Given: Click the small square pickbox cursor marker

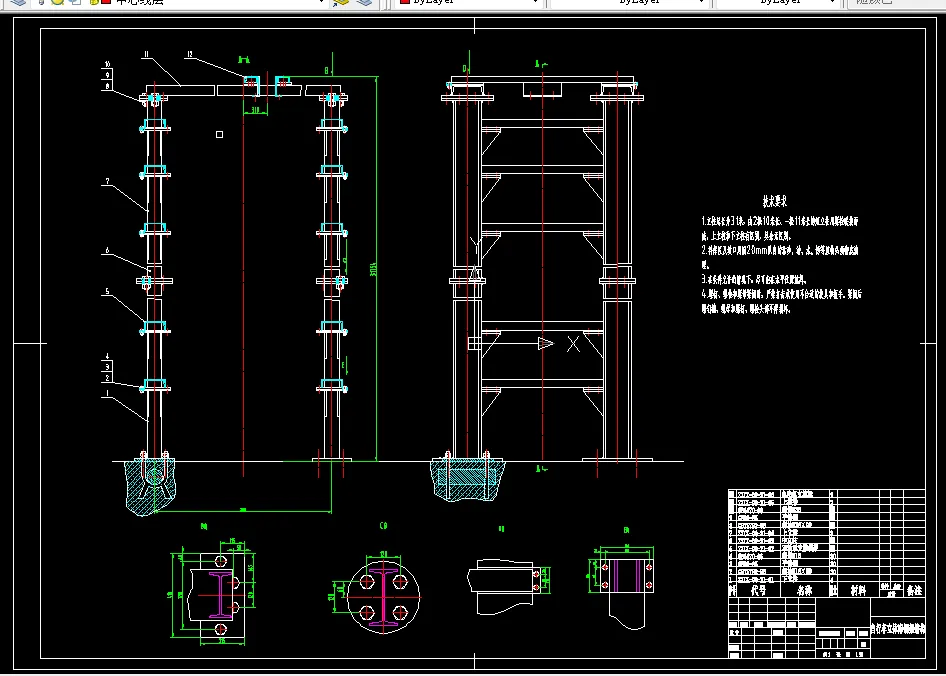Looking at the screenshot, I should [220, 134].
